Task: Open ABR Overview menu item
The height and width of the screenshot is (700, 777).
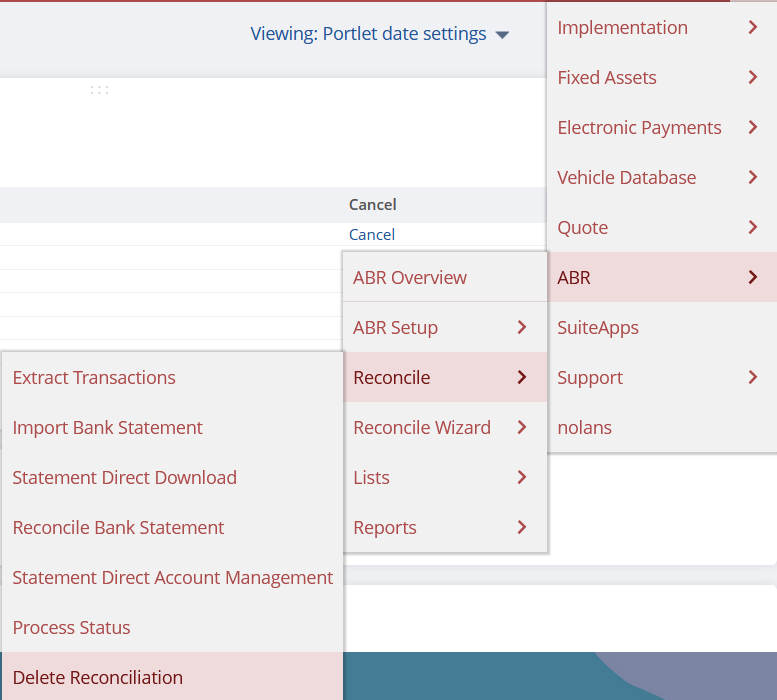Action: click(410, 277)
